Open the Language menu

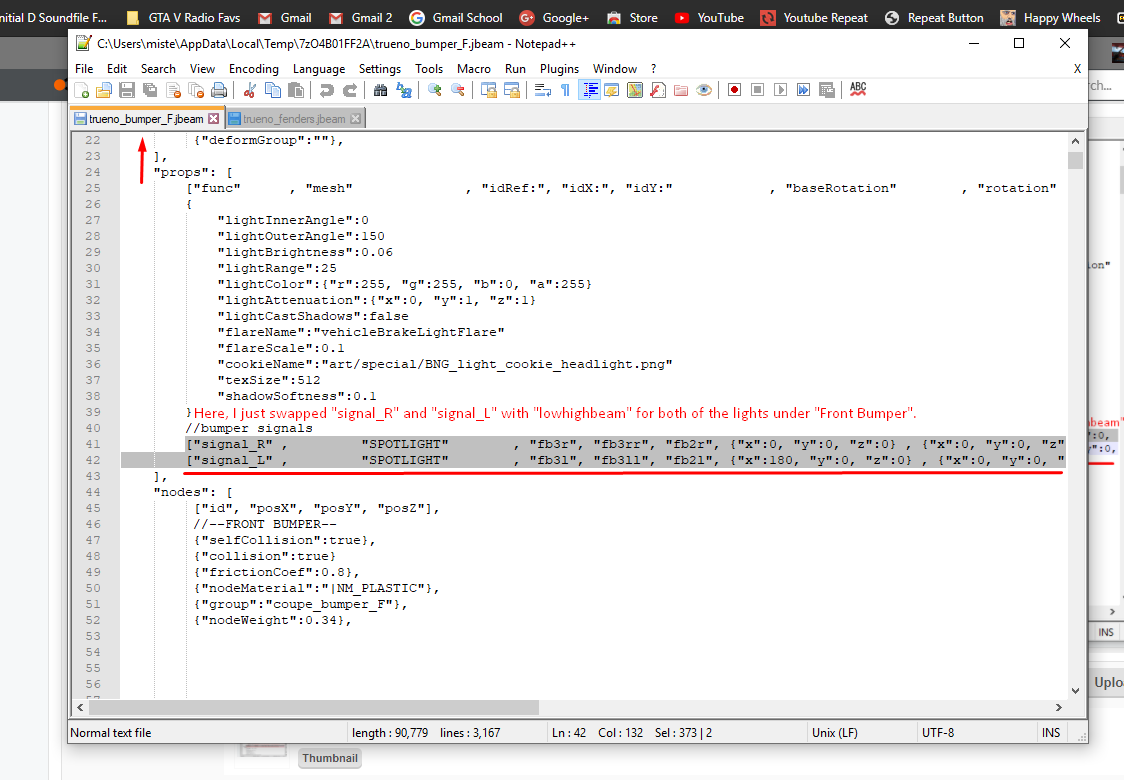pyautogui.click(x=319, y=69)
